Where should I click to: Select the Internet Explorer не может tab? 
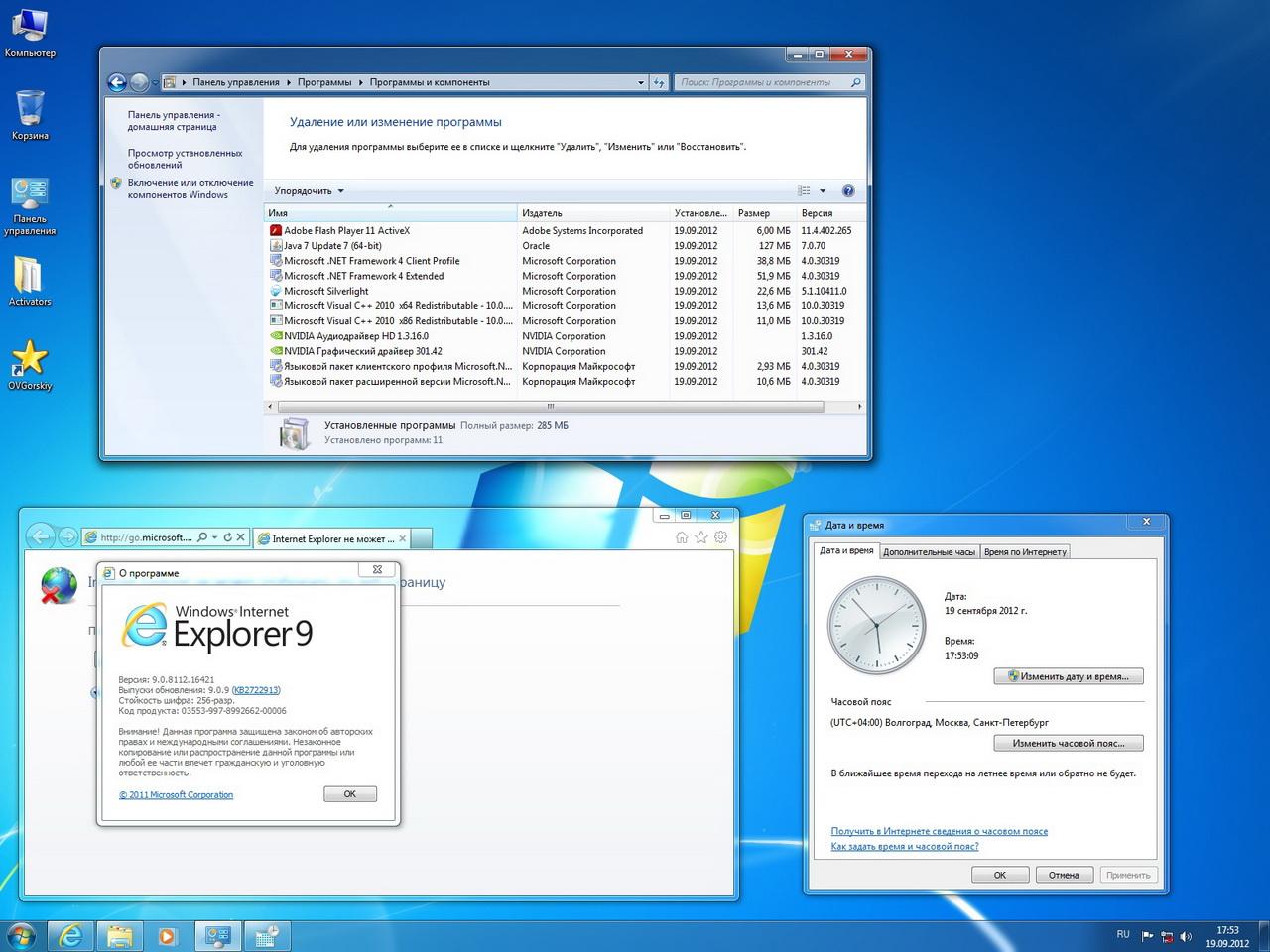[332, 538]
